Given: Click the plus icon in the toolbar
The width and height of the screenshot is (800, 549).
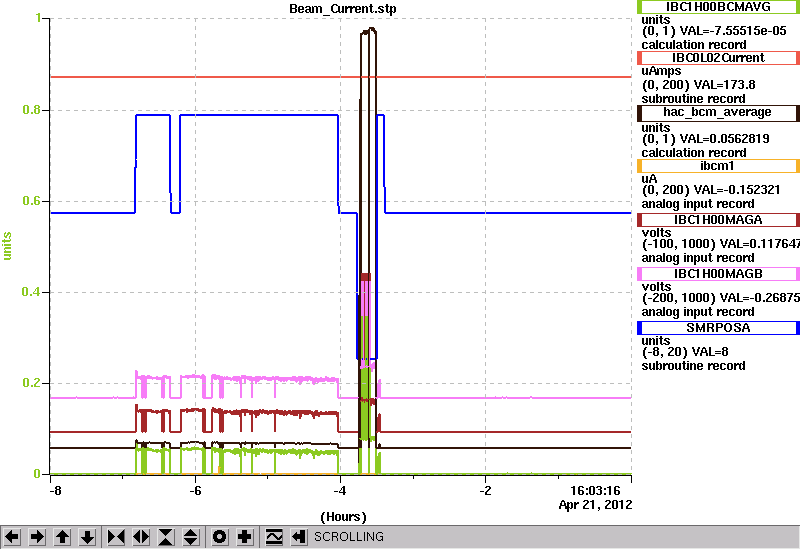Looking at the screenshot, I should point(245,537).
